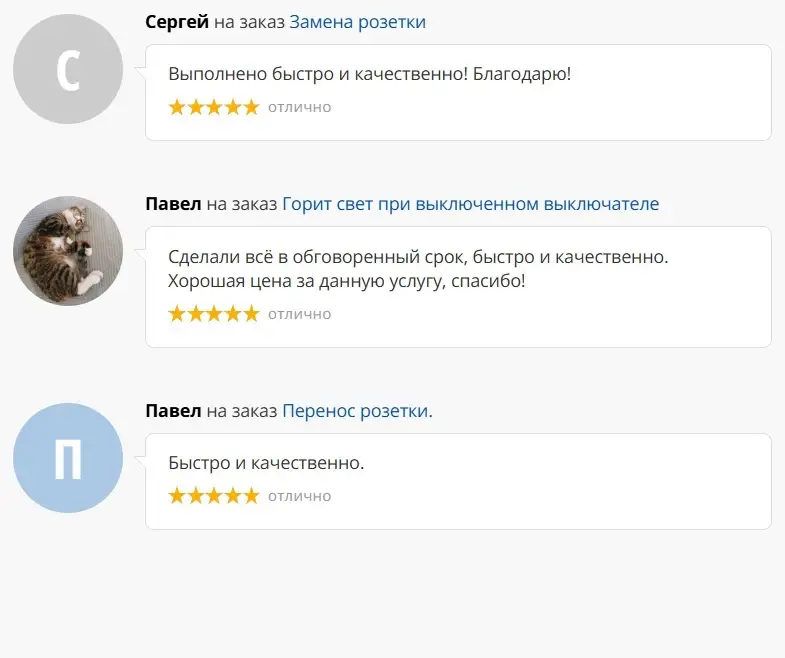
Task: Click the fifth star in Сергей's review
Action: pyautogui.click(x=250, y=107)
